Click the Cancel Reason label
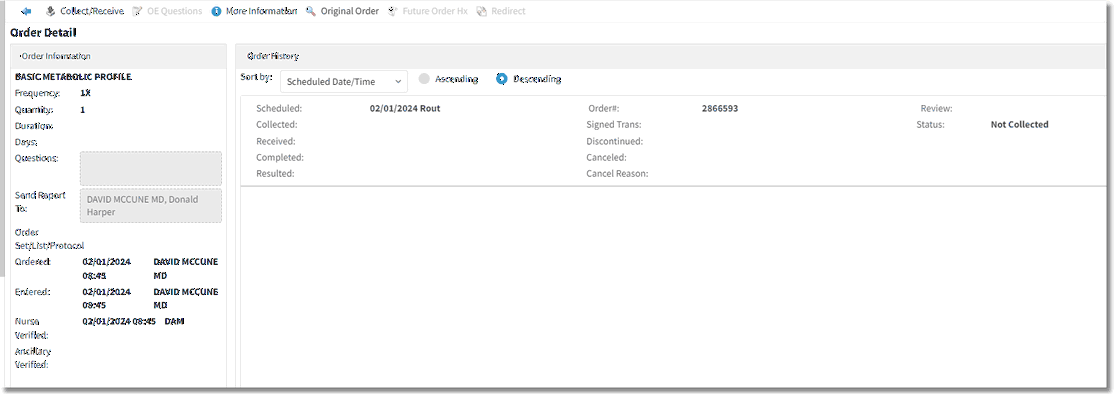The width and height of the screenshot is (1115, 396). [x=617, y=173]
